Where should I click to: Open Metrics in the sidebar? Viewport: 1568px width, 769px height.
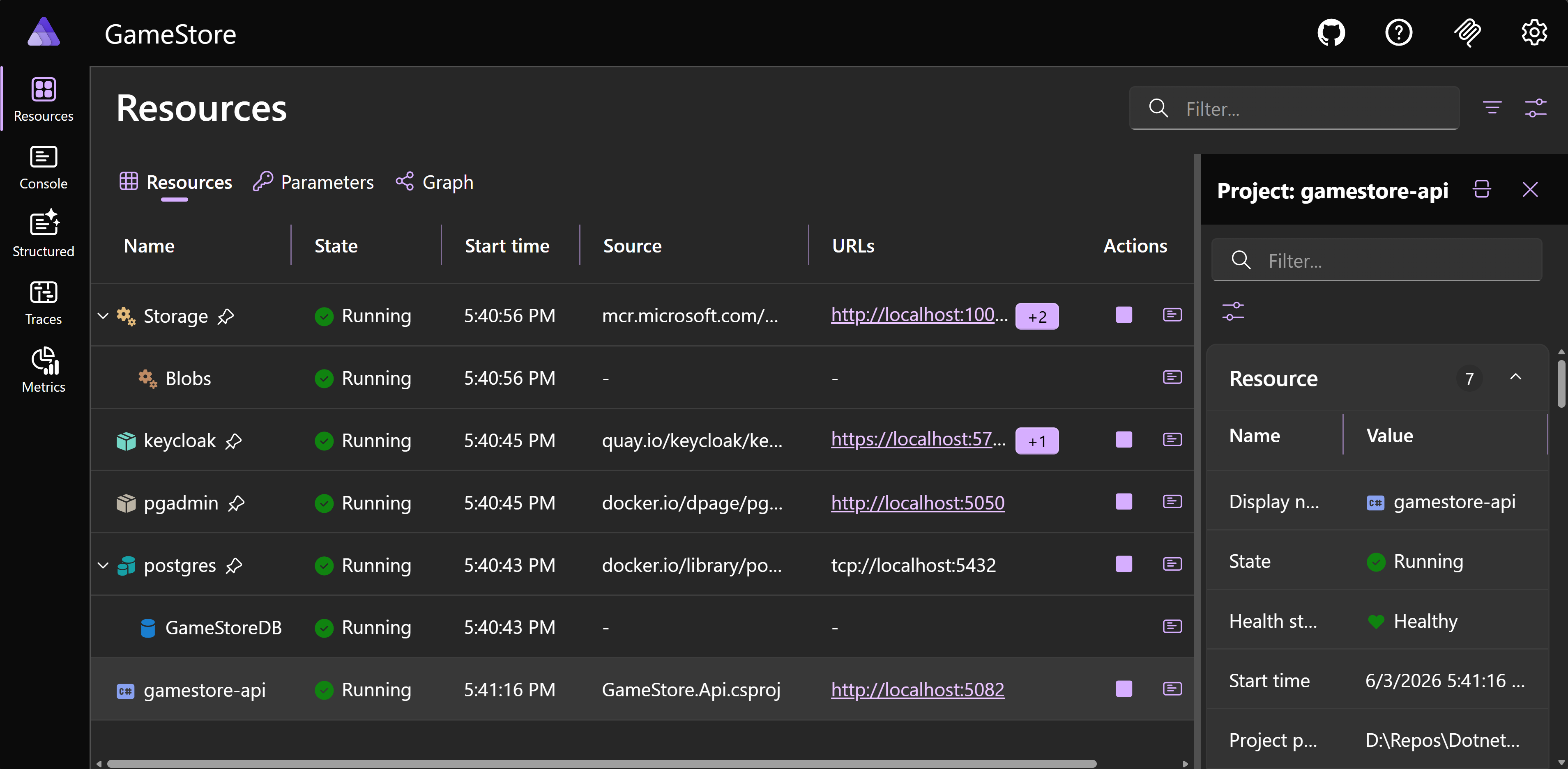point(44,370)
